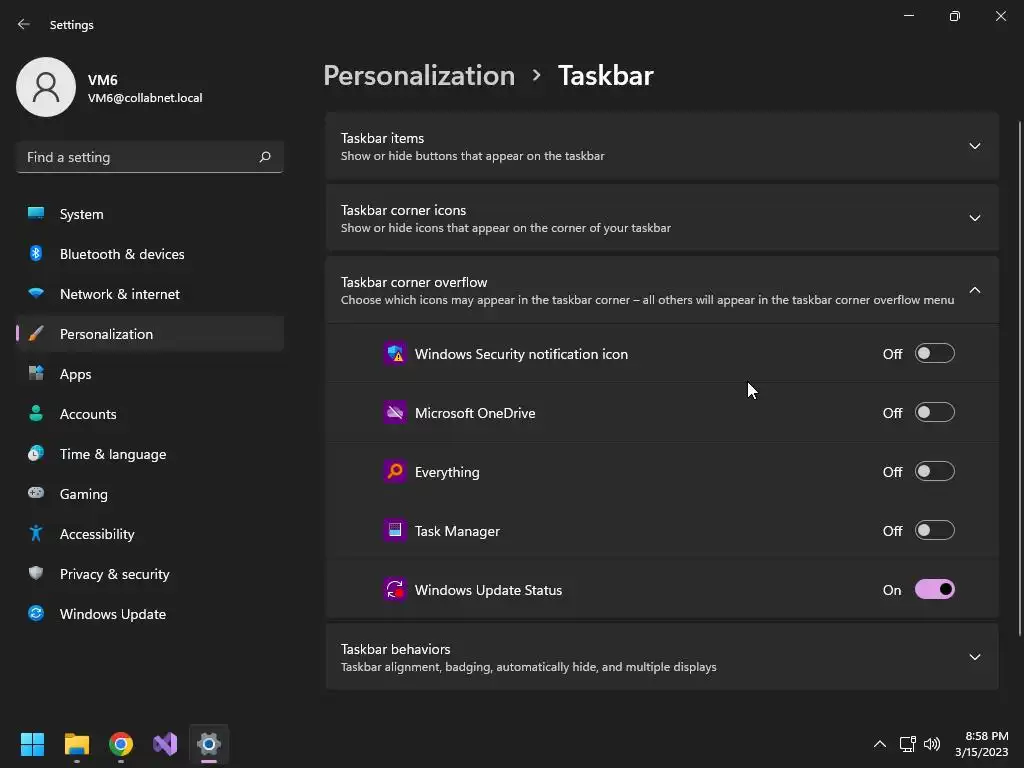The height and width of the screenshot is (768, 1024).
Task: Show hidden icons tray chevron
Action: pos(880,744)
